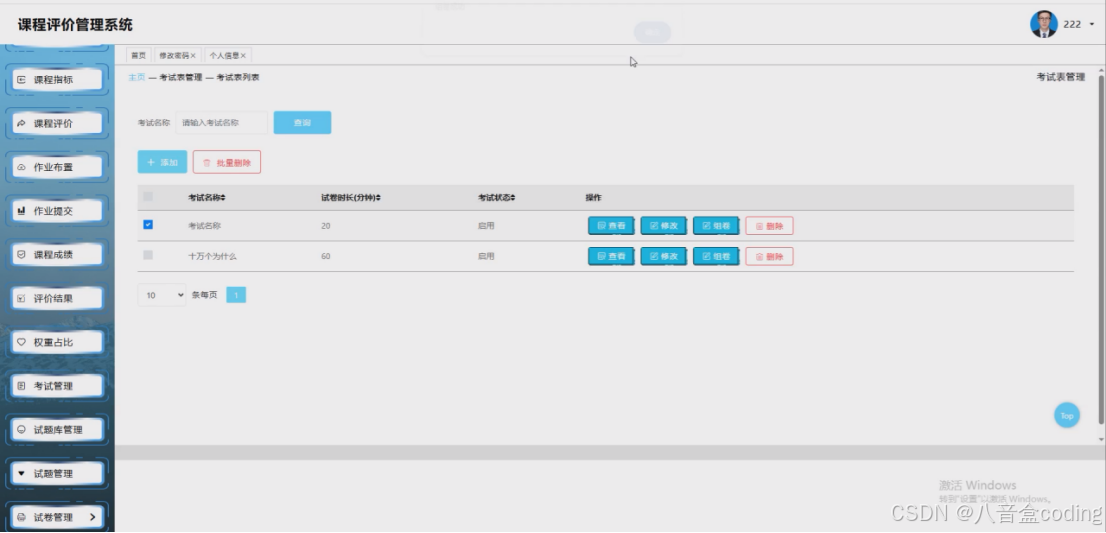Click the 考试名称 cell in the first row
This screenshot has height=533, width=1106.
(205, 226)
